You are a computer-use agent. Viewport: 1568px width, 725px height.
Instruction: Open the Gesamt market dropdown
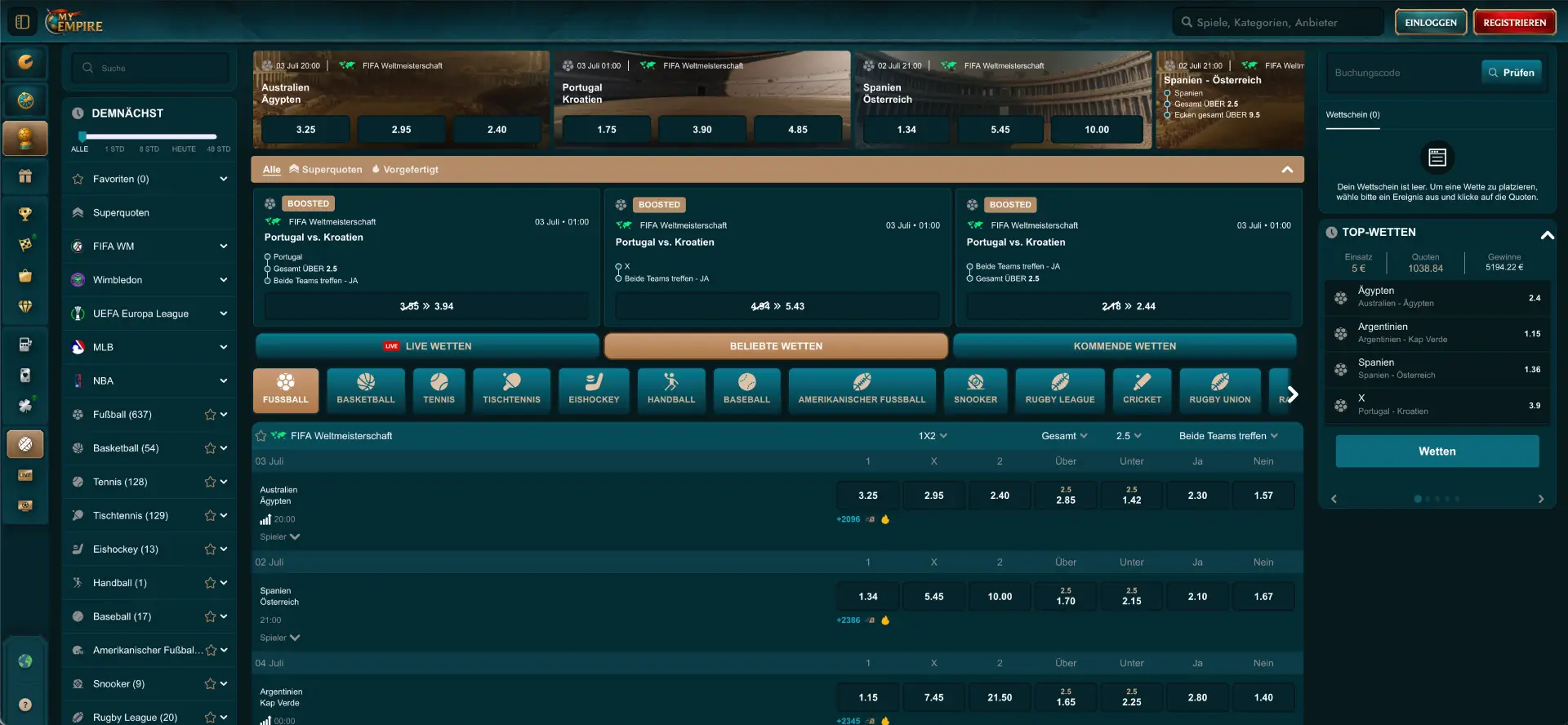[1064, 436]
